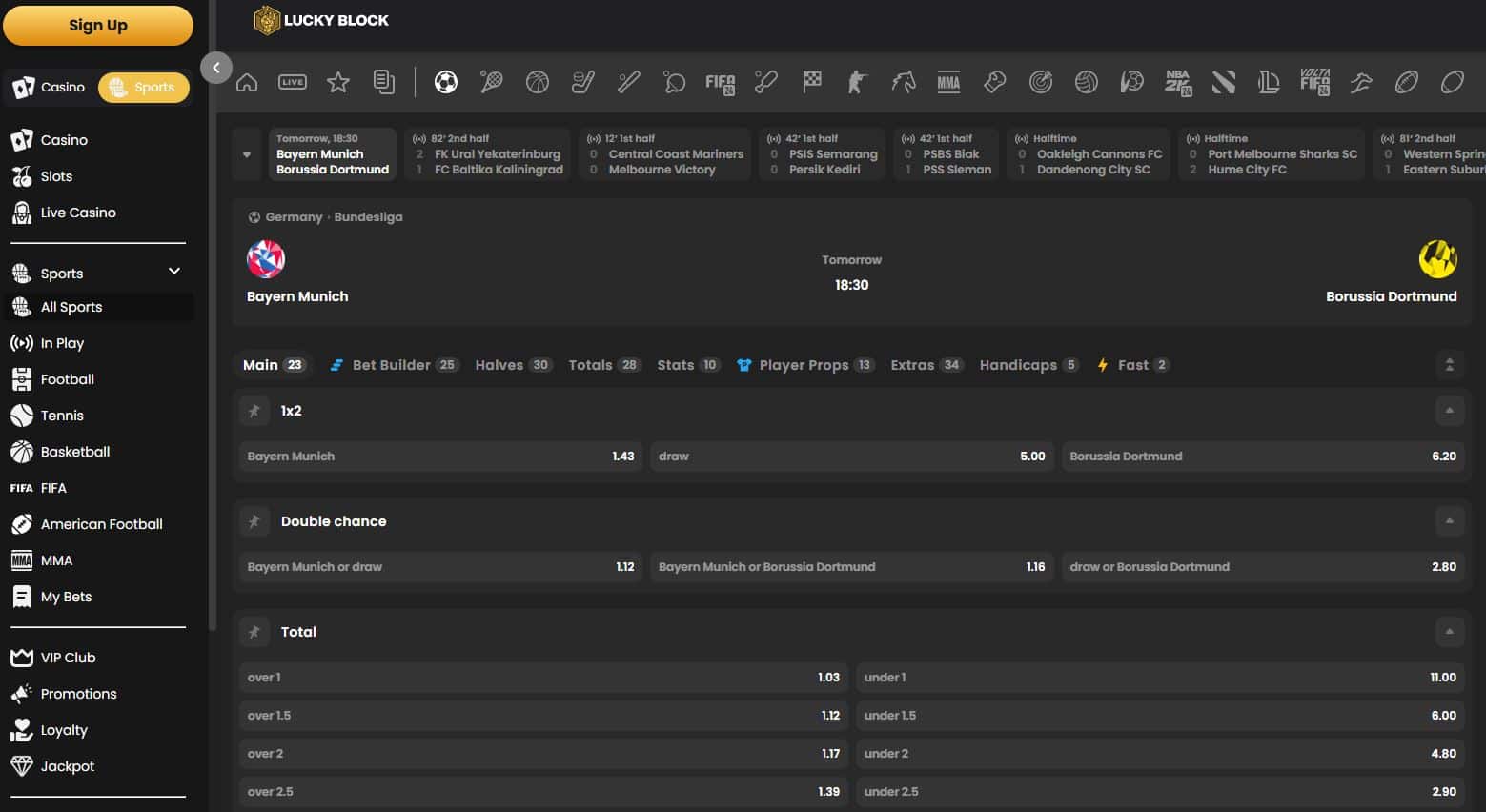Image resolution: width=1486 pixels, height=812 pixels.
Task: Select the cricket bat sport icon
Action: [x=766, y=83]
